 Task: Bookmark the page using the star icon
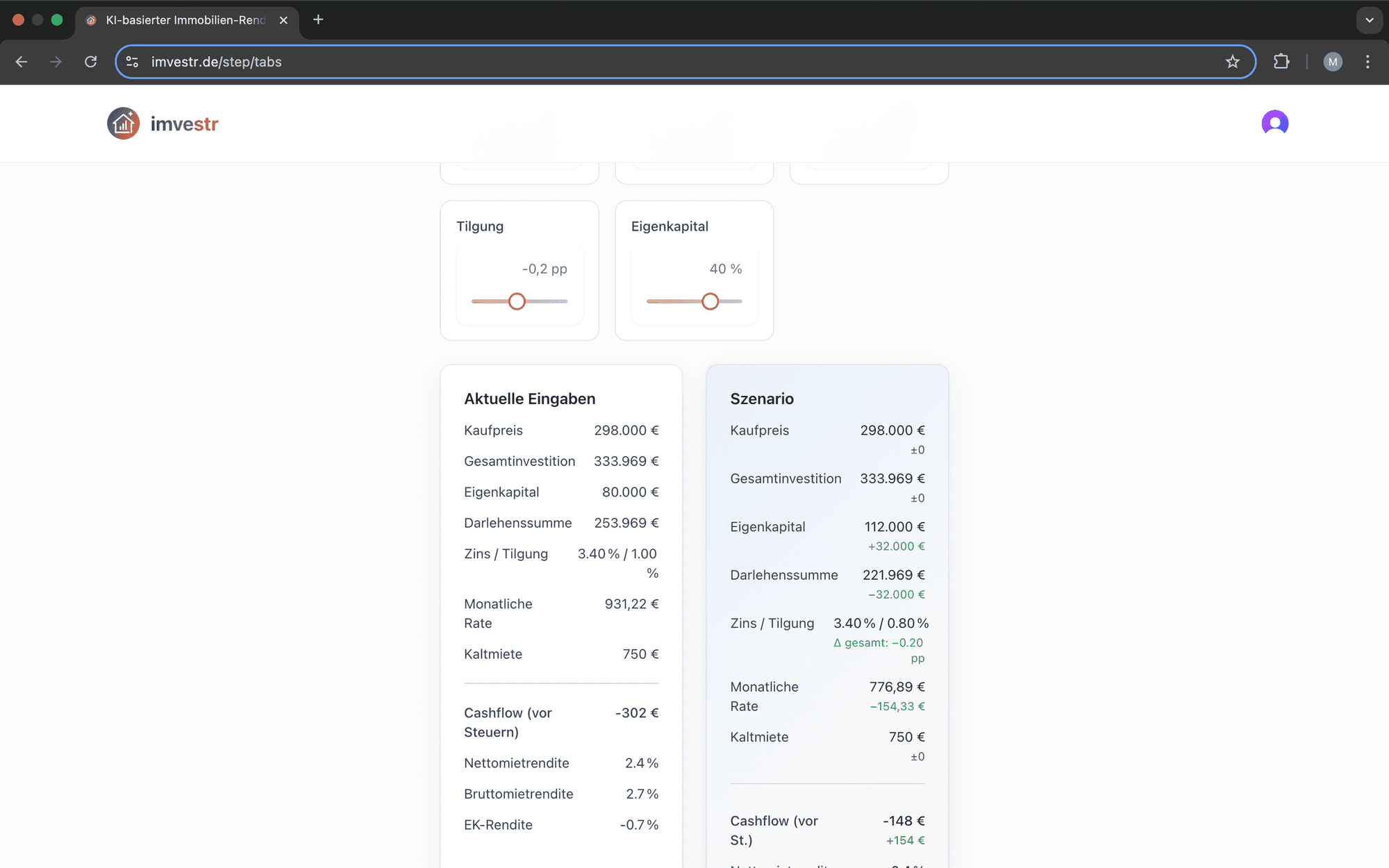[x=1232, y=62]
